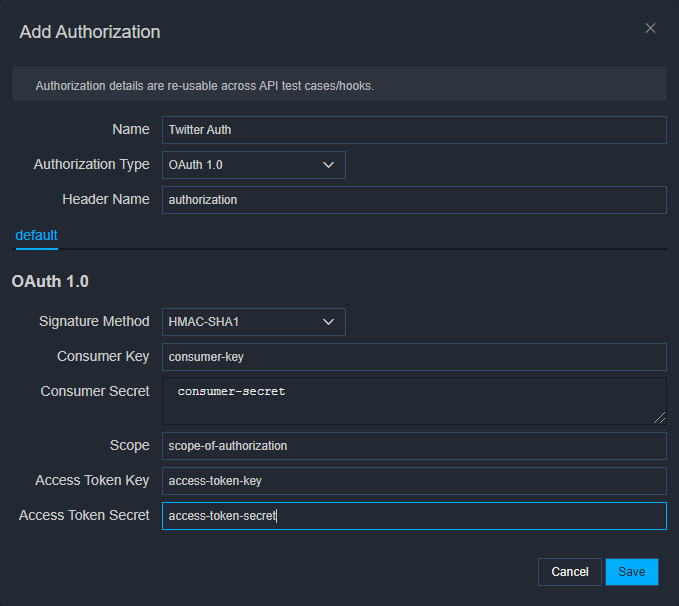
Task: Click the Name field with Twitter Auth
Action: click(x=414, y=130)
